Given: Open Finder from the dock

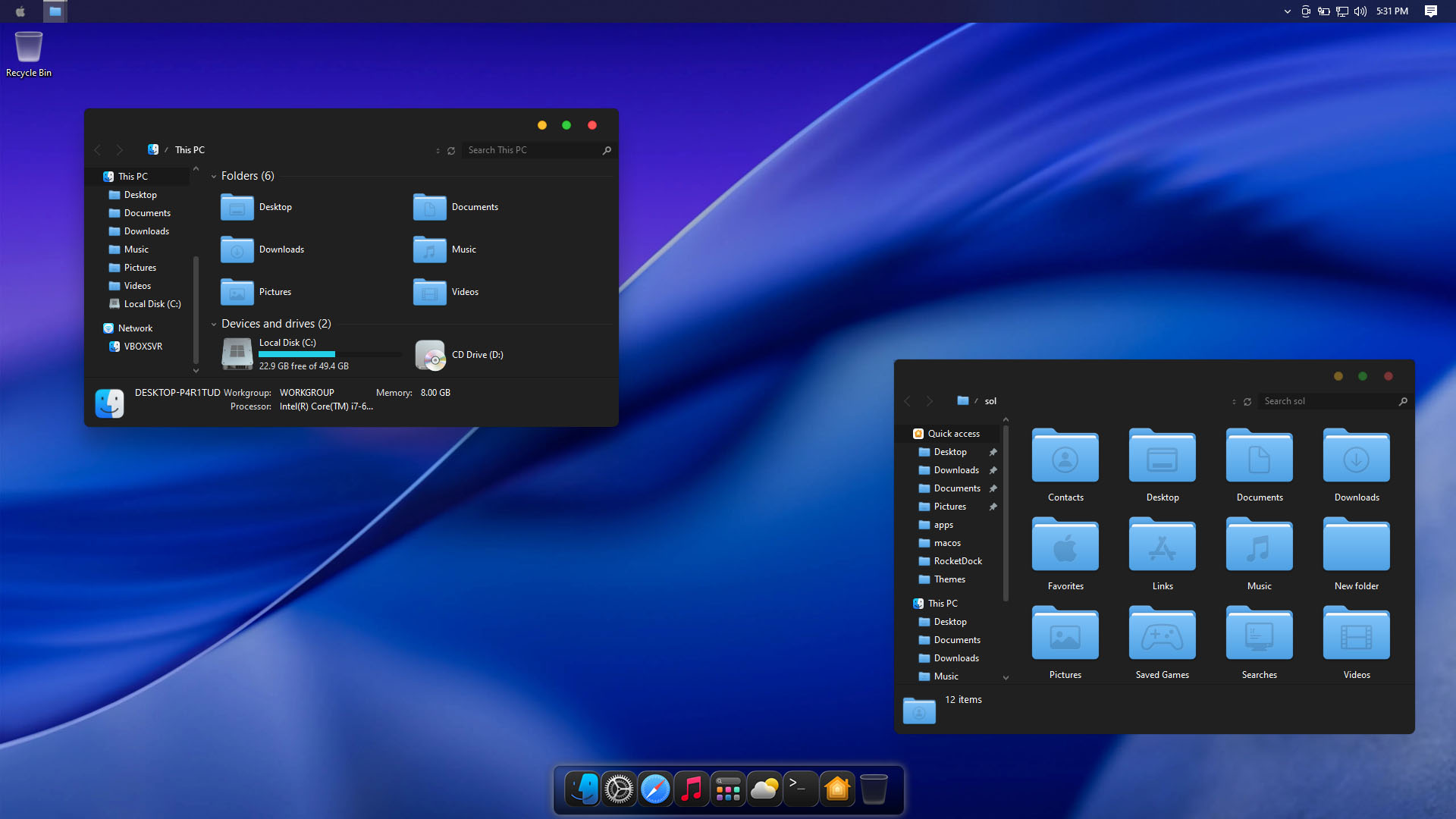Looking at the screenshot, I should click(x=582, y=789).
